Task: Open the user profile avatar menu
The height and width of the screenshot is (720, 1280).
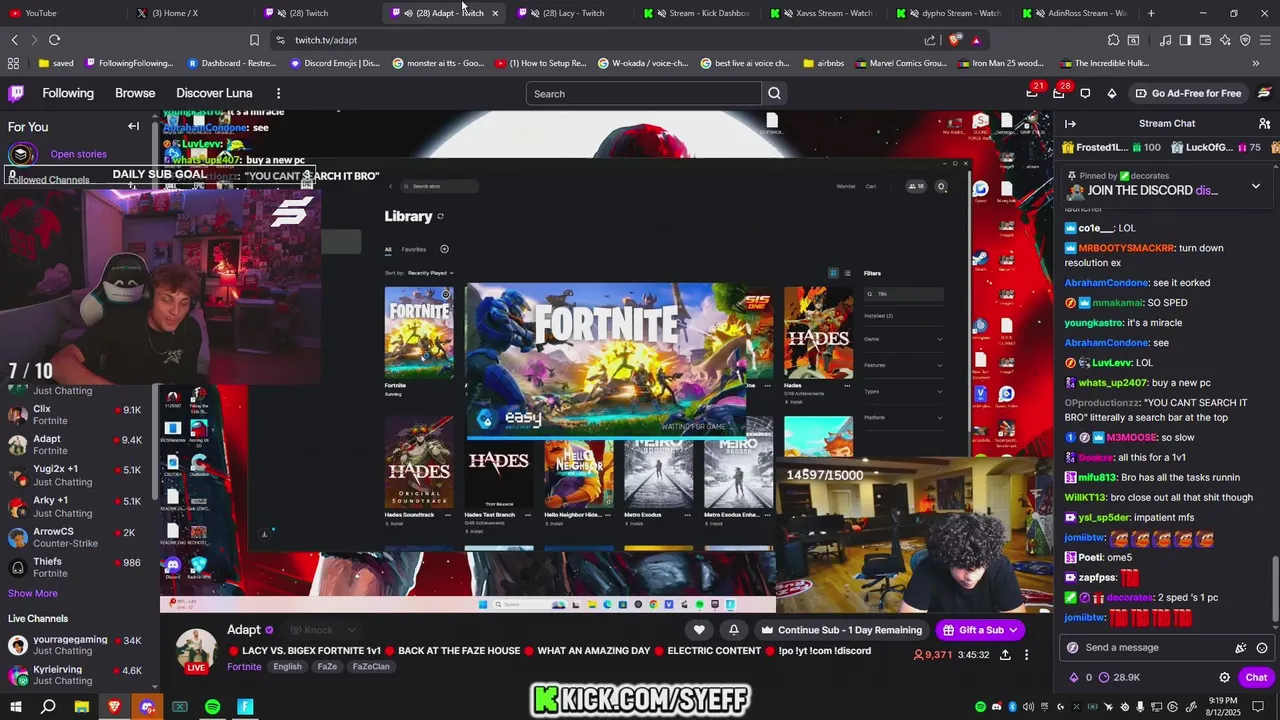Action: tap(1264, 93)
